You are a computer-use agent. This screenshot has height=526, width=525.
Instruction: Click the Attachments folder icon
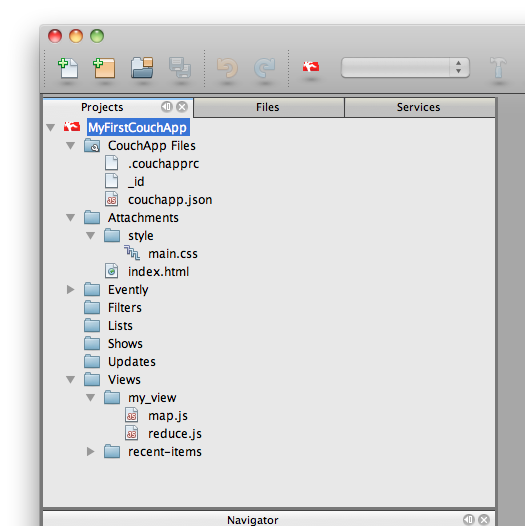(x=92, y=217)
